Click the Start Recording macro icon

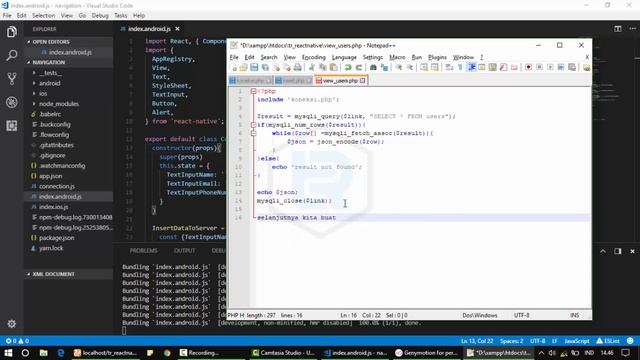(x=528, y=67)
